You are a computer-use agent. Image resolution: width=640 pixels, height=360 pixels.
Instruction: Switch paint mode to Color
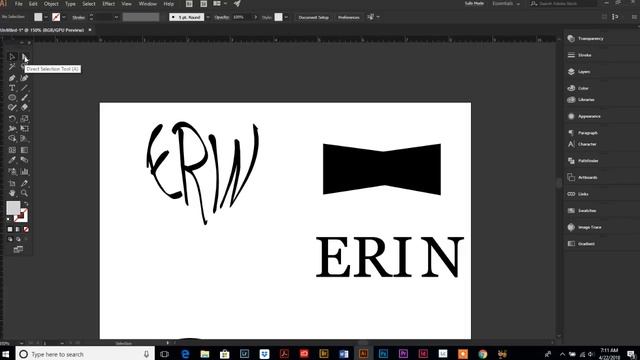click(10, 229)
